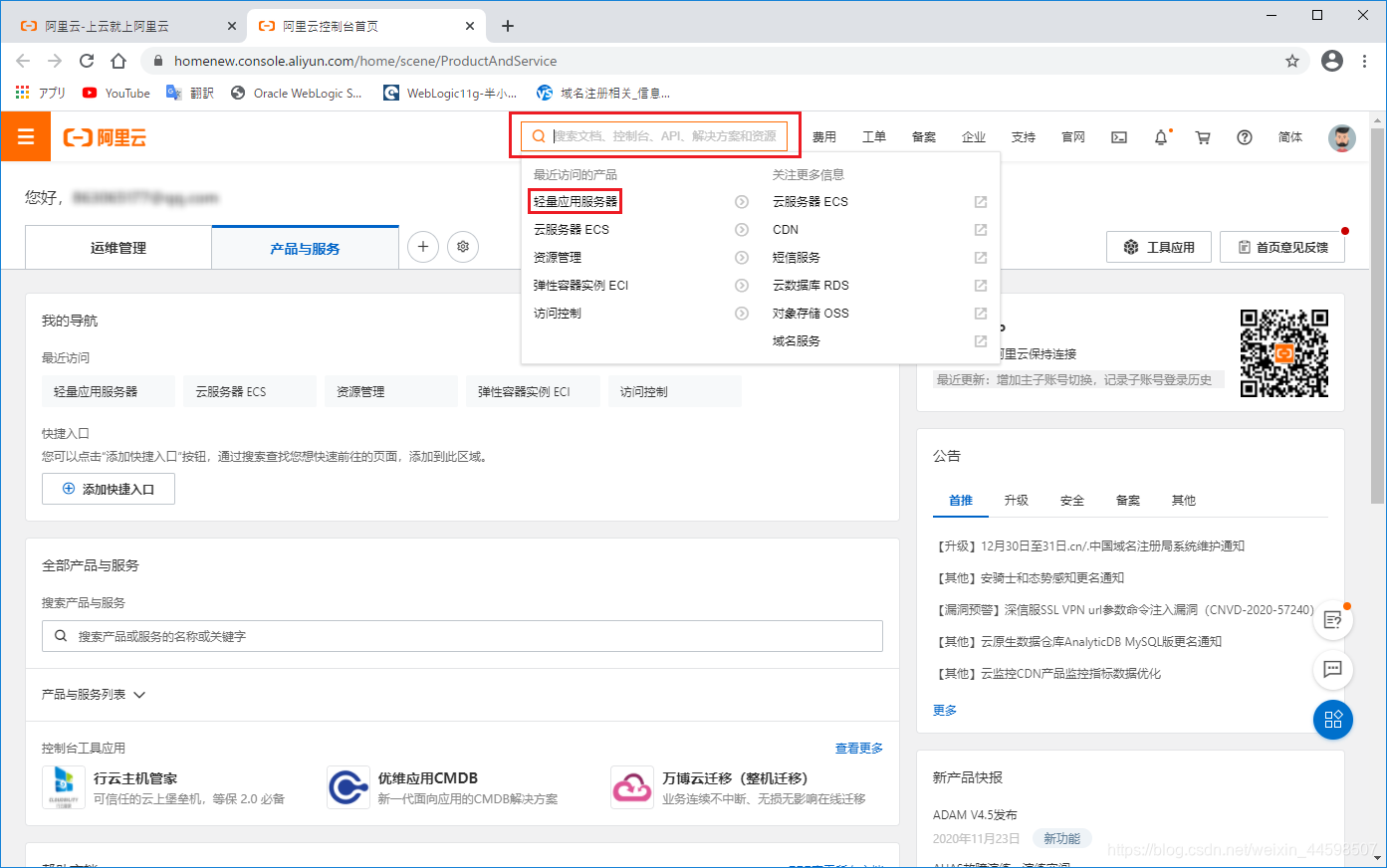Reload the page in Chrome

[87, 61]
